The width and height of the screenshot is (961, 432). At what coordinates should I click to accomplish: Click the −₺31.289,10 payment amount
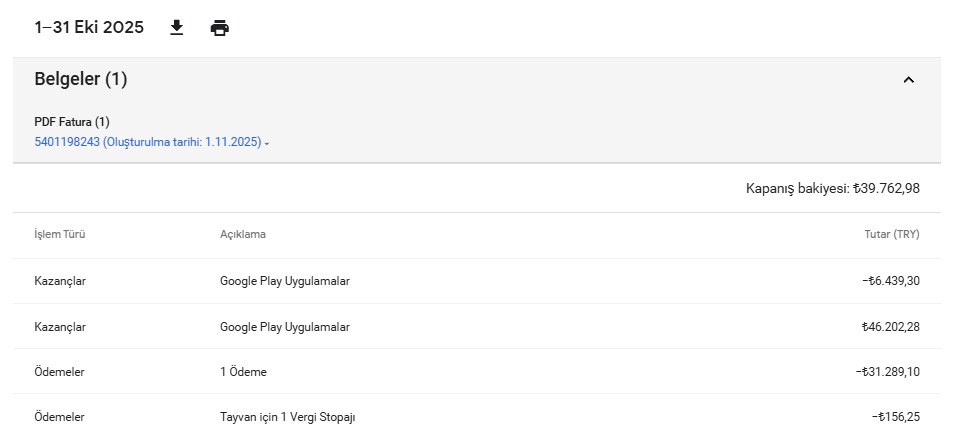pos(887,372)
